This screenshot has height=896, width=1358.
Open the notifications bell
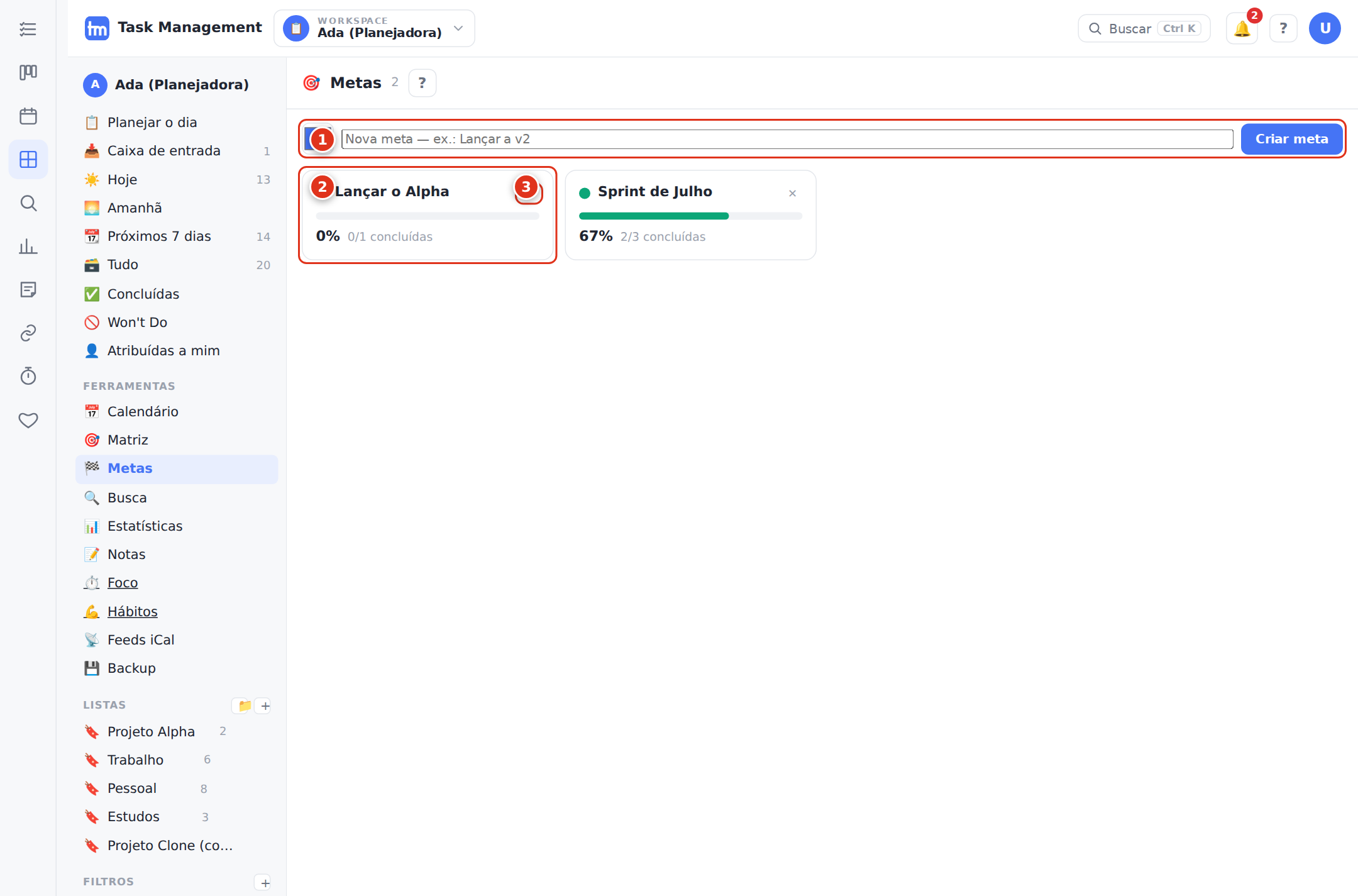tap(1242, 29)
